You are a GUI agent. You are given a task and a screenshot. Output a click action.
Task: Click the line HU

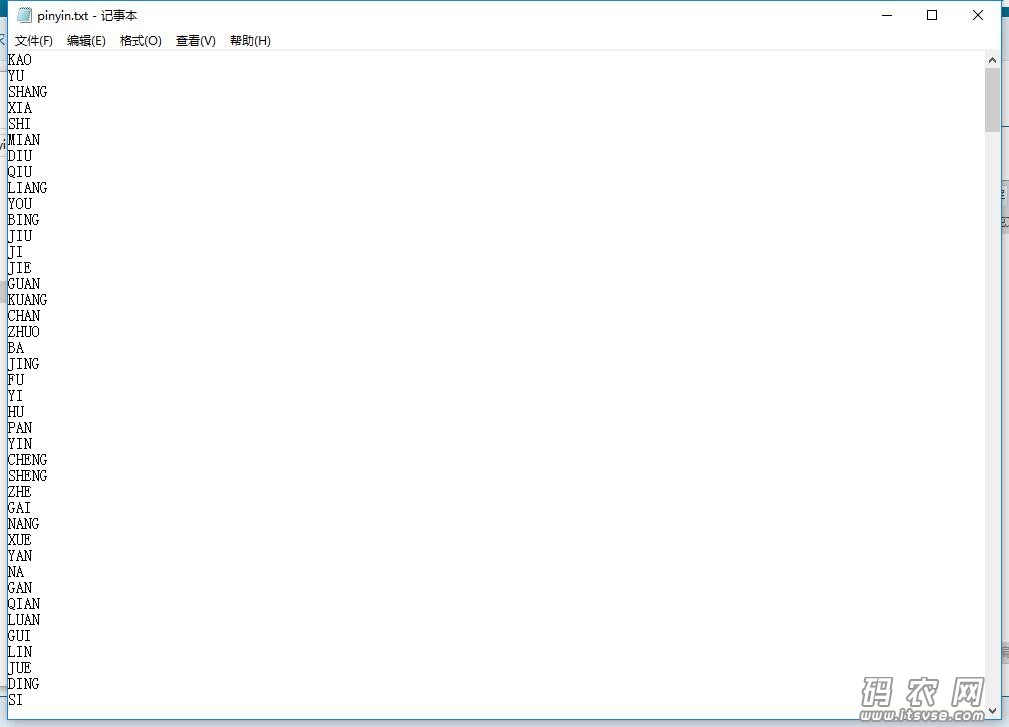[15, 412]
